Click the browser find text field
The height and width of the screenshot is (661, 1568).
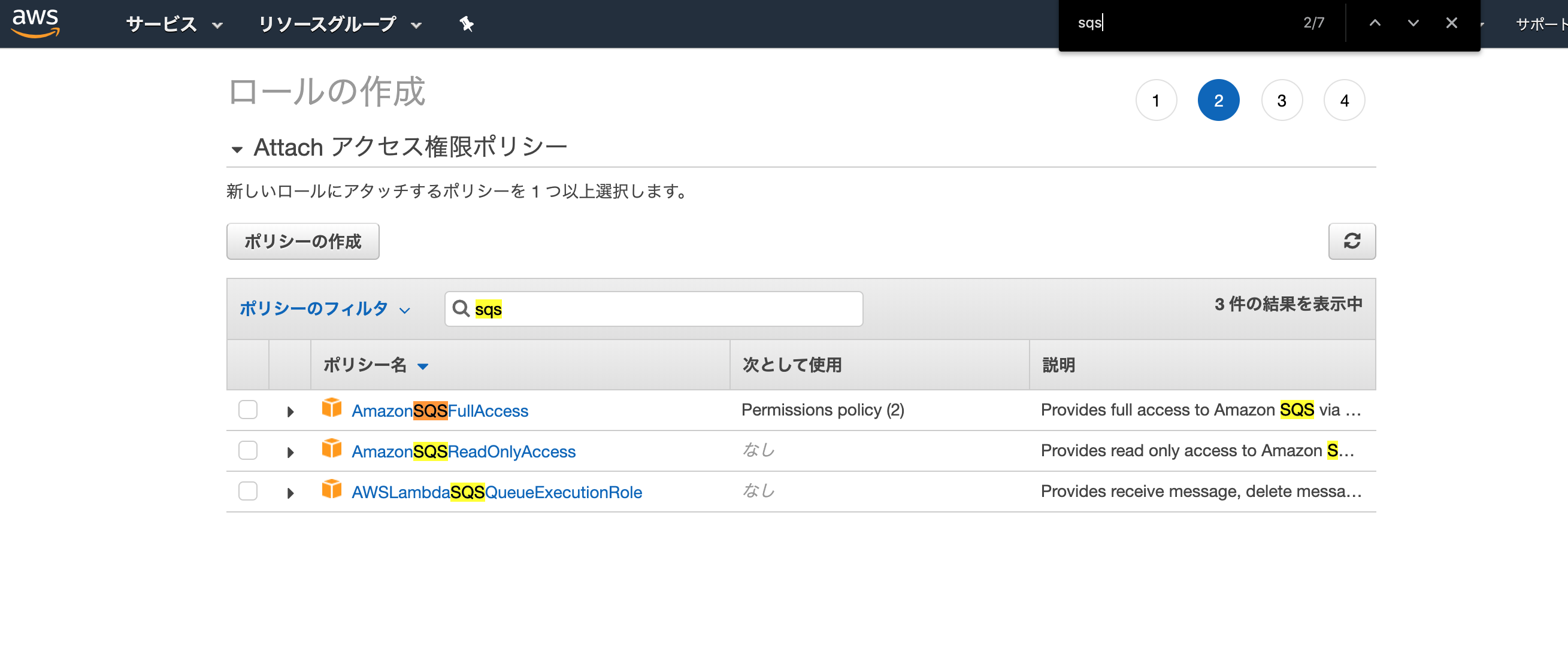pyautogui.click(x=1181, y=23)
